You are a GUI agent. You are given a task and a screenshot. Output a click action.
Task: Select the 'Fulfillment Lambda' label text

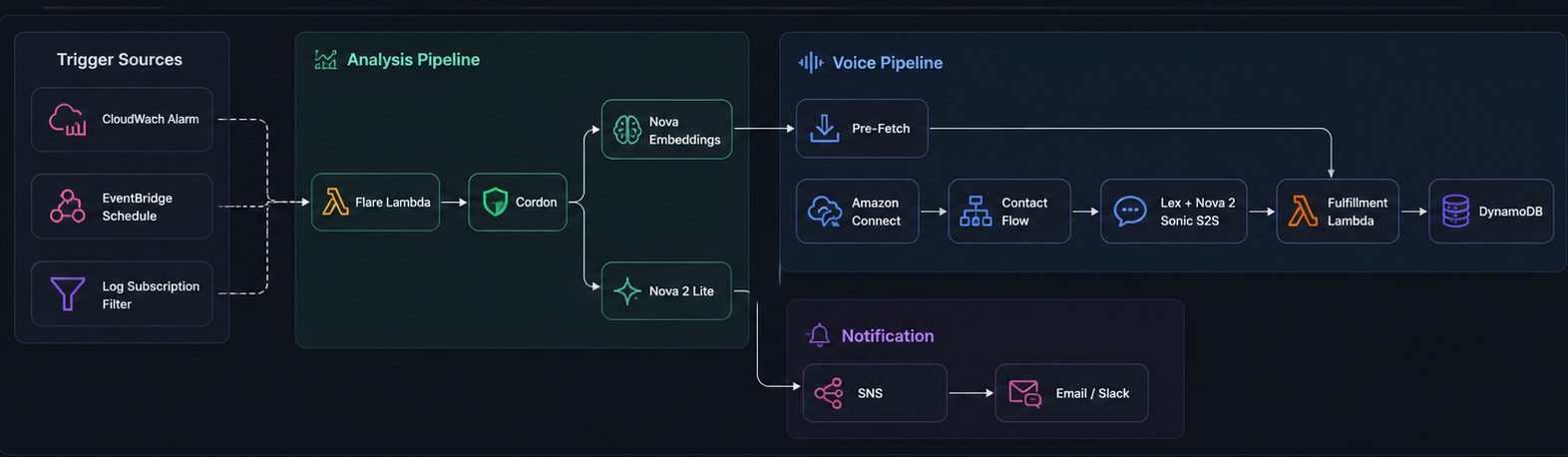click(x=1358, y=212)
